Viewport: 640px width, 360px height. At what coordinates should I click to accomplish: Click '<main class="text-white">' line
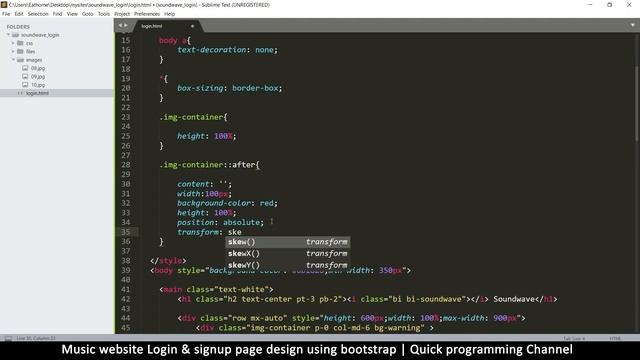coord(216,289)
